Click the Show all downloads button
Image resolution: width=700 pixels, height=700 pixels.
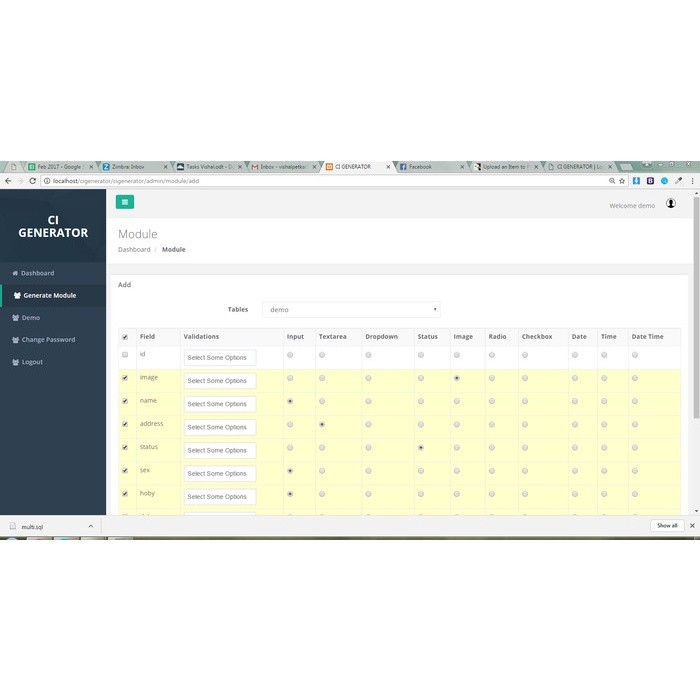pyautogui.click(x=667, y=525)
